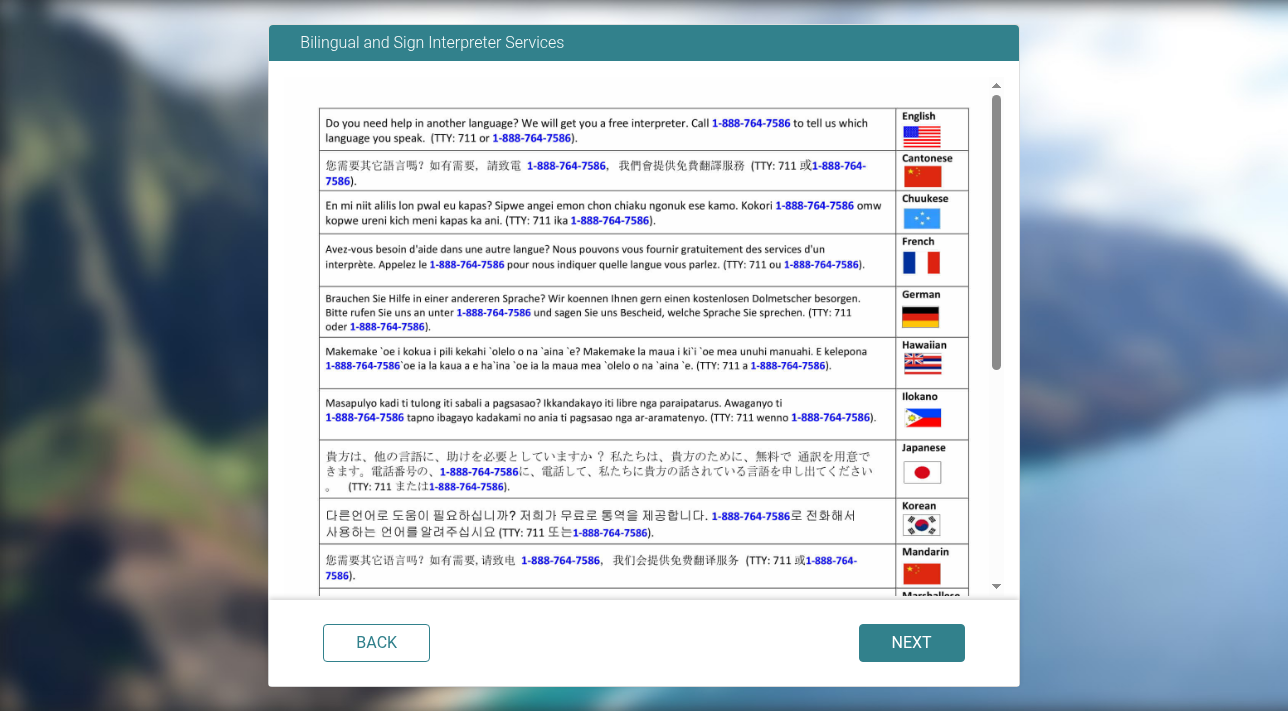Click scrollbar down arrow
The image size is (1288, 711).
tap(996, 586)
